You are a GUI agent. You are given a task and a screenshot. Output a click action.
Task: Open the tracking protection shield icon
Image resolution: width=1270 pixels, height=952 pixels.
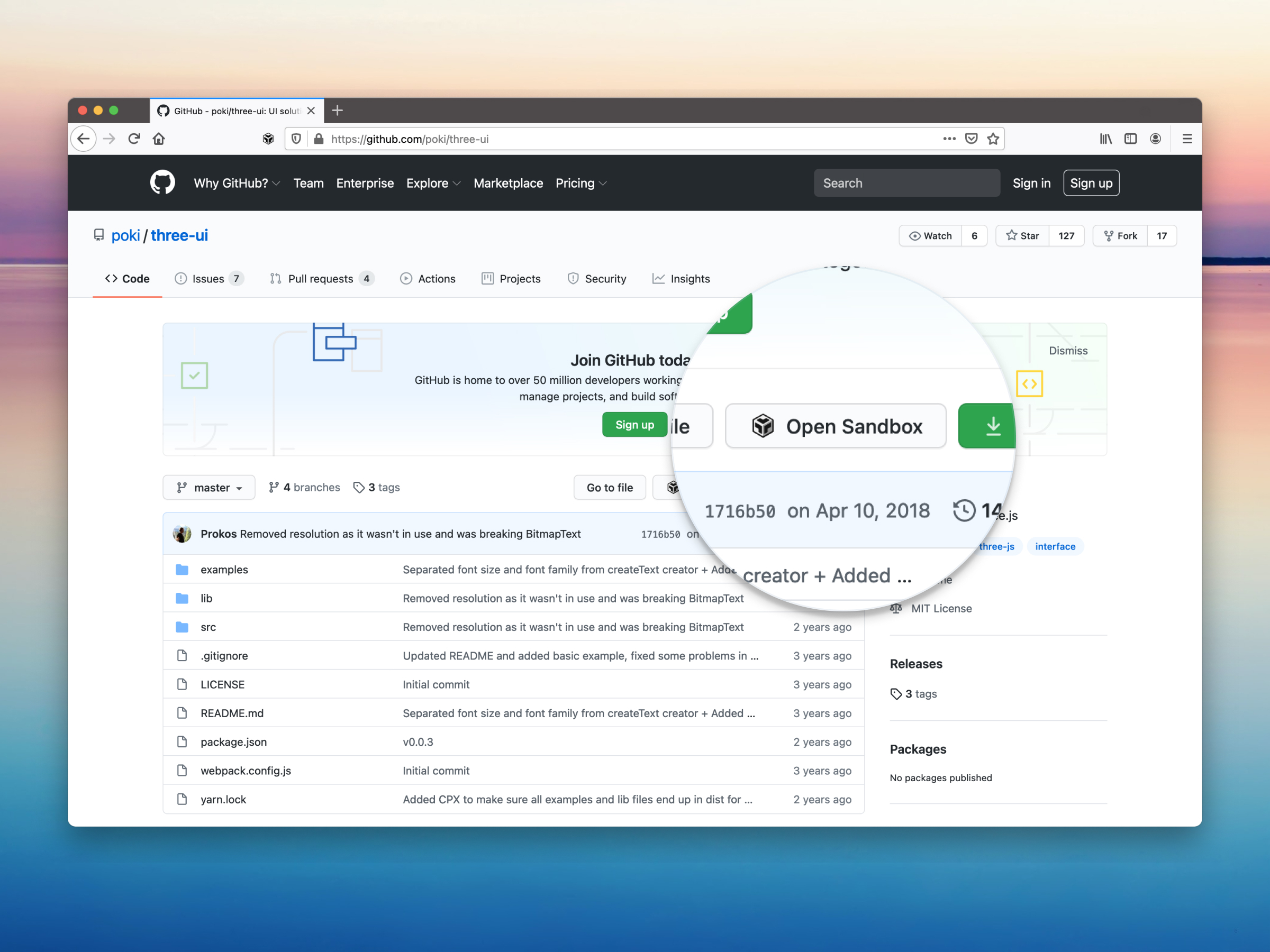(x=296, y=139)
